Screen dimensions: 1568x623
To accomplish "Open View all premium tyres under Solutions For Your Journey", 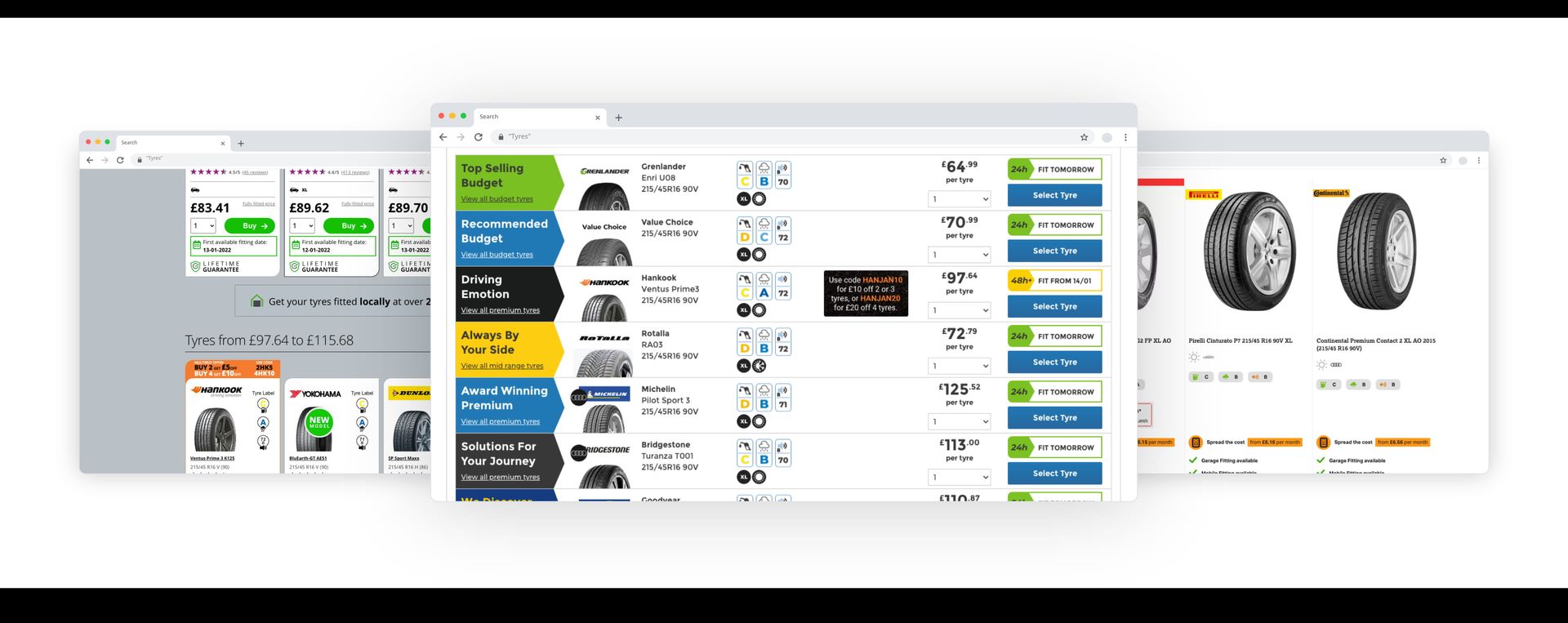I will coord(500,477).
